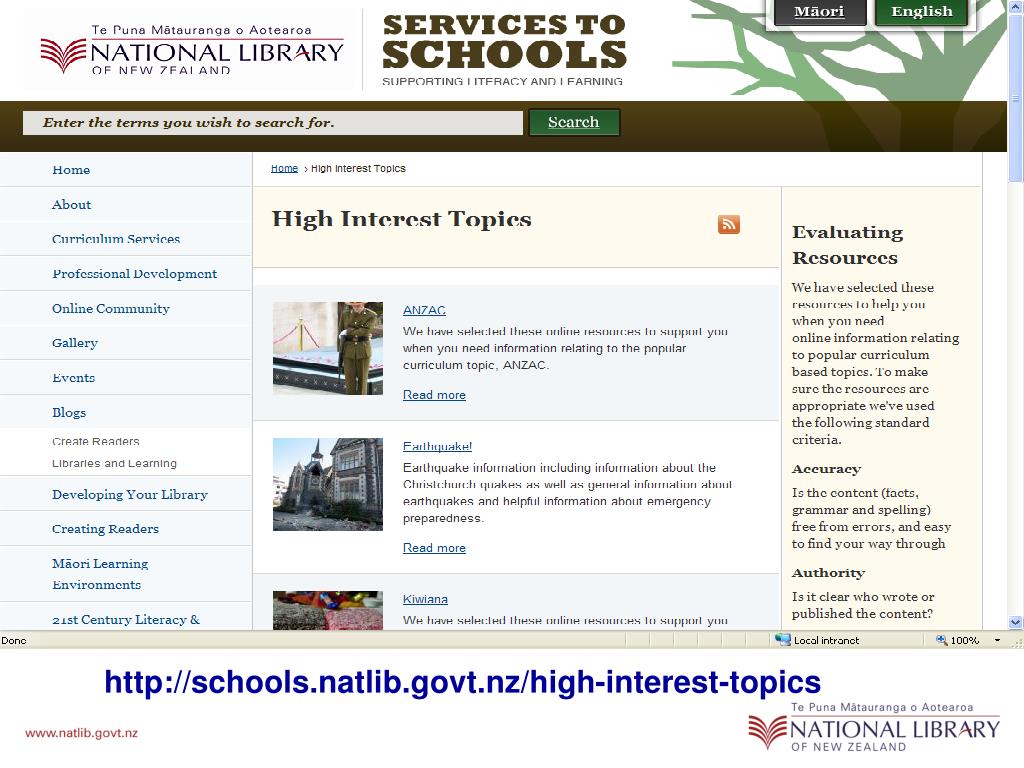Click the National Library of New Zealand header logo

(192, 50)
